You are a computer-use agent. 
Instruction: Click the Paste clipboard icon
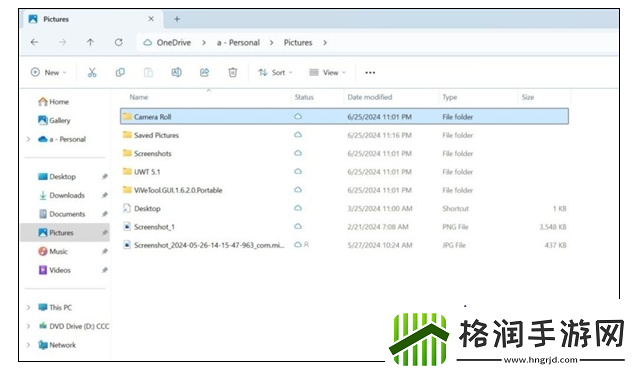coord(148,72)
